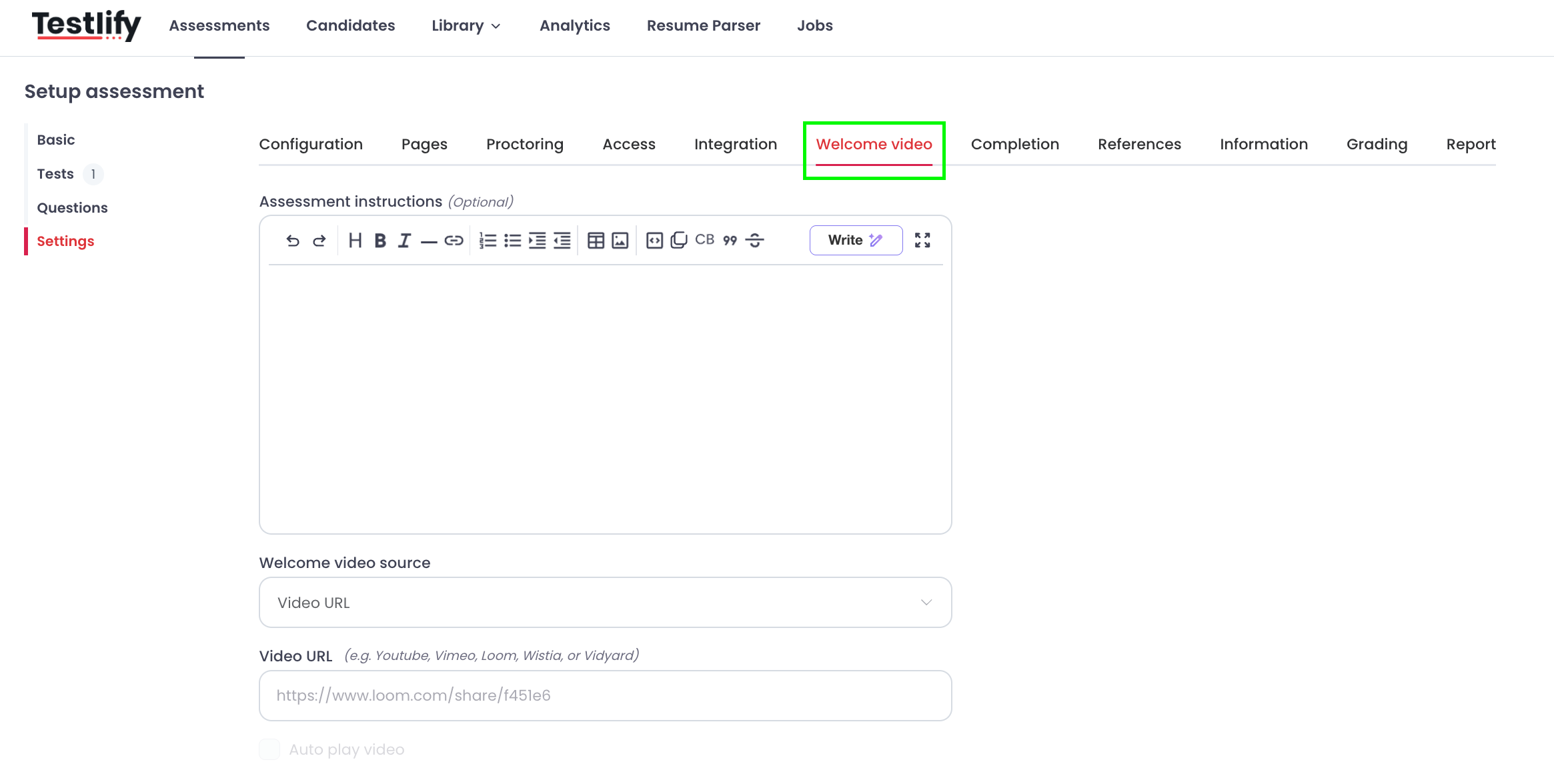1554x784 pixels.
Task: Toggle italic formatting in instructions editor
Action: [404, 241]
